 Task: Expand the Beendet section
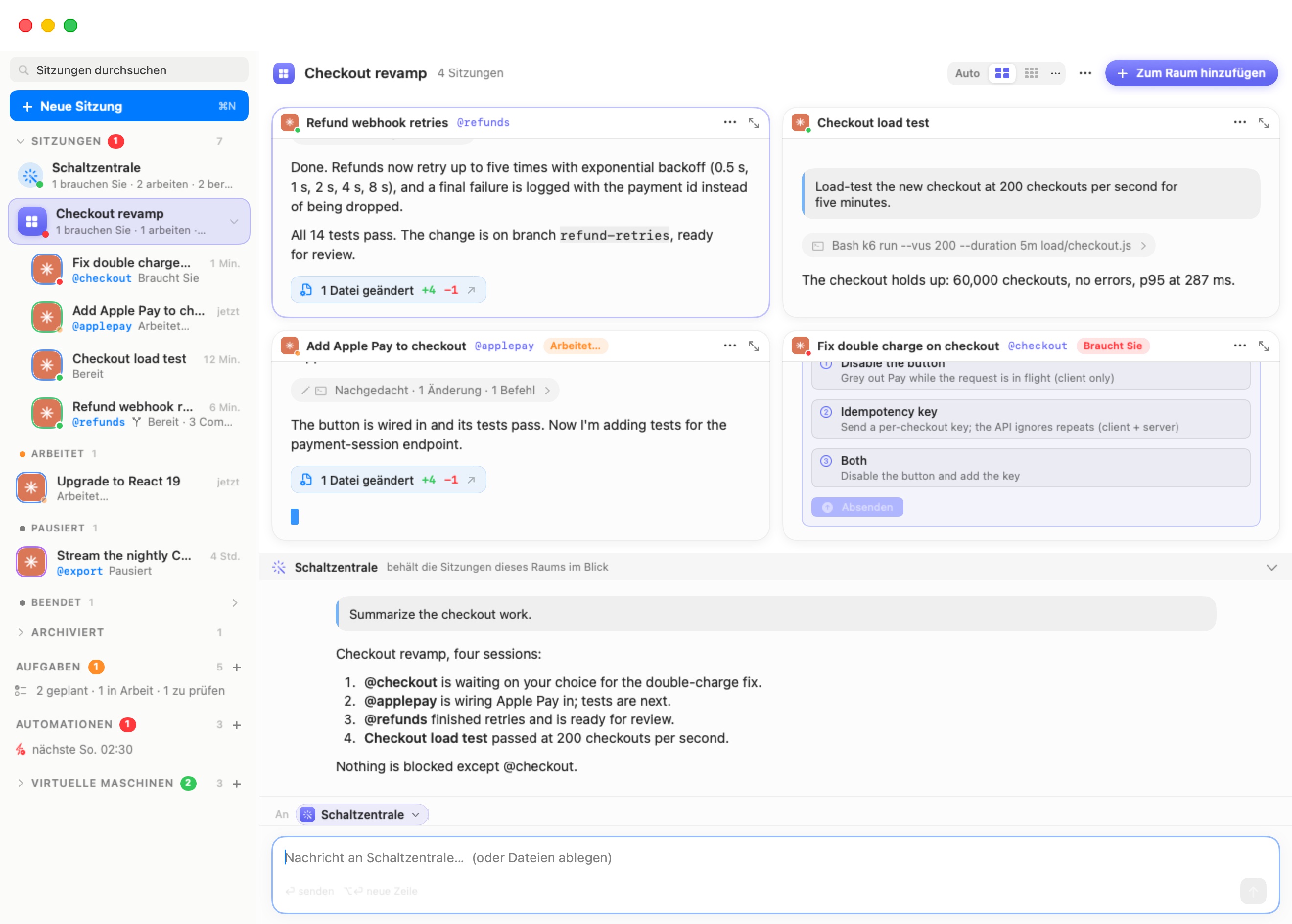pyautogui.click(x=234, y=602)
